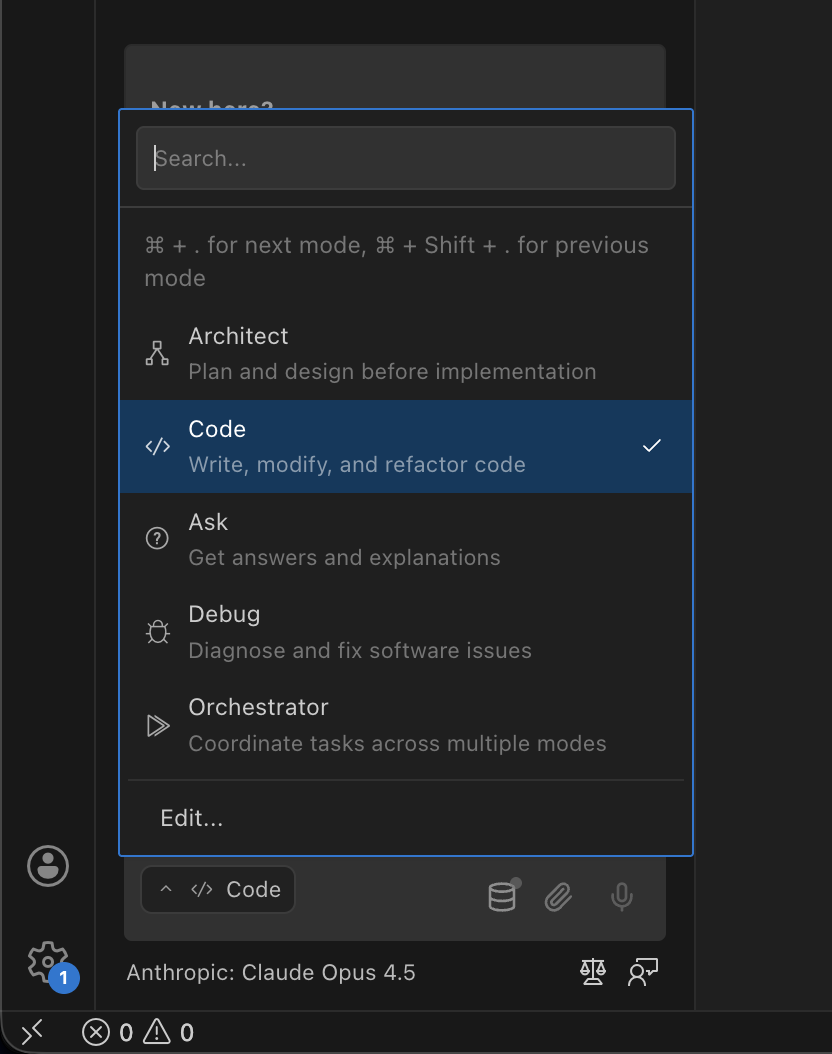Open feedback via the person speech-bubble icon
This screenshot has width=832, height=1054.
tap(642, 971)
